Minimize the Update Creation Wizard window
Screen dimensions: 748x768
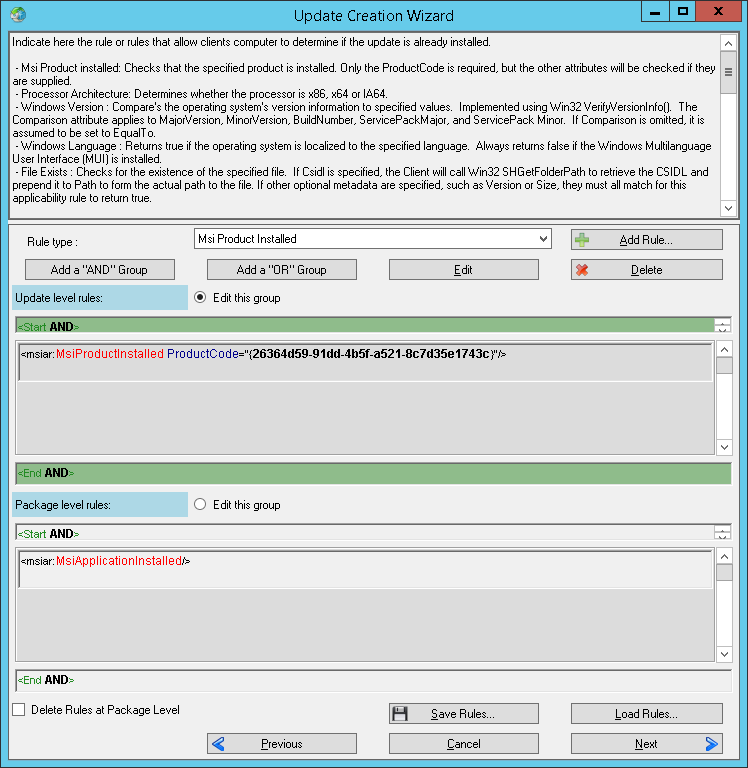point(655,12)
